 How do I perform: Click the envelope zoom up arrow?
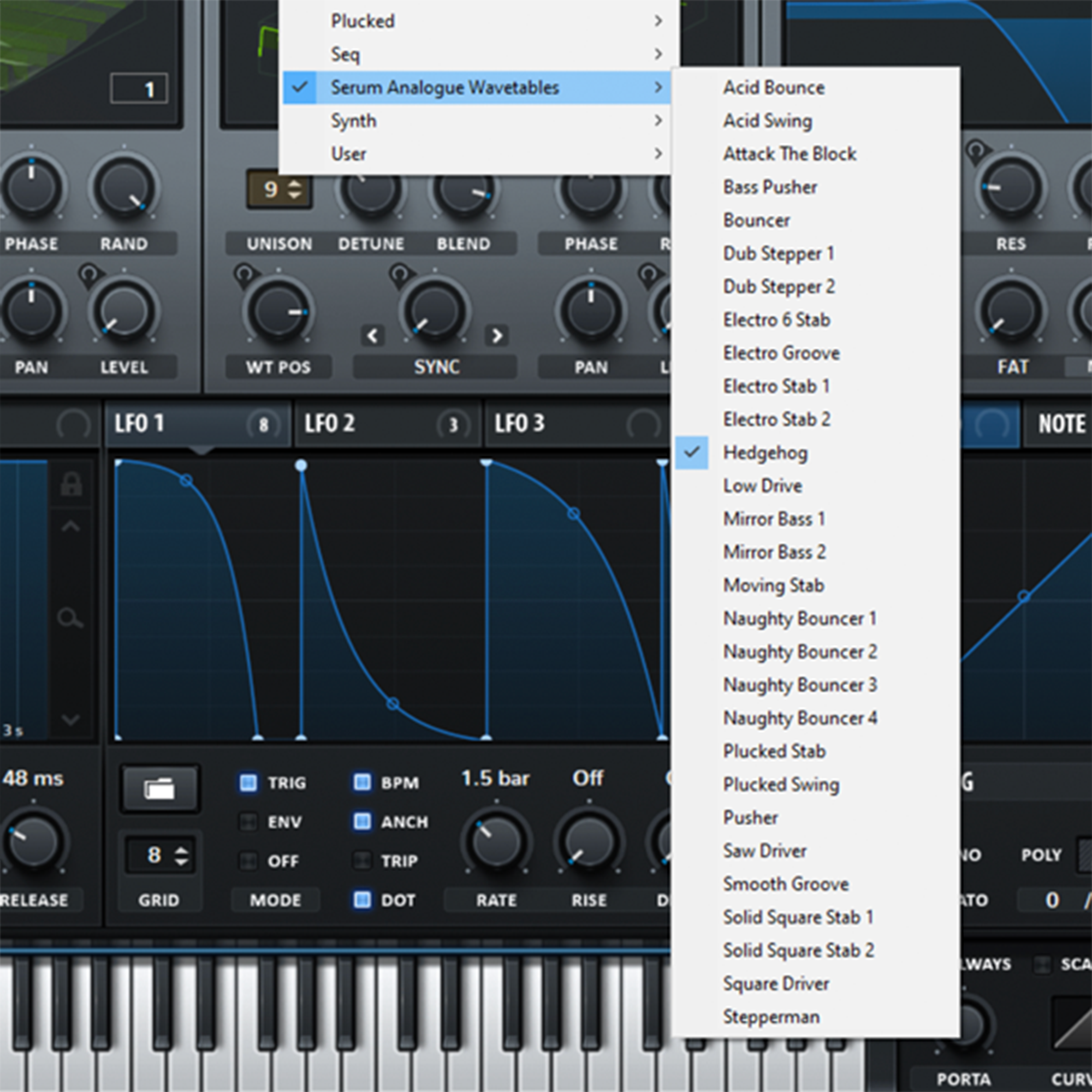click(70, 527)
